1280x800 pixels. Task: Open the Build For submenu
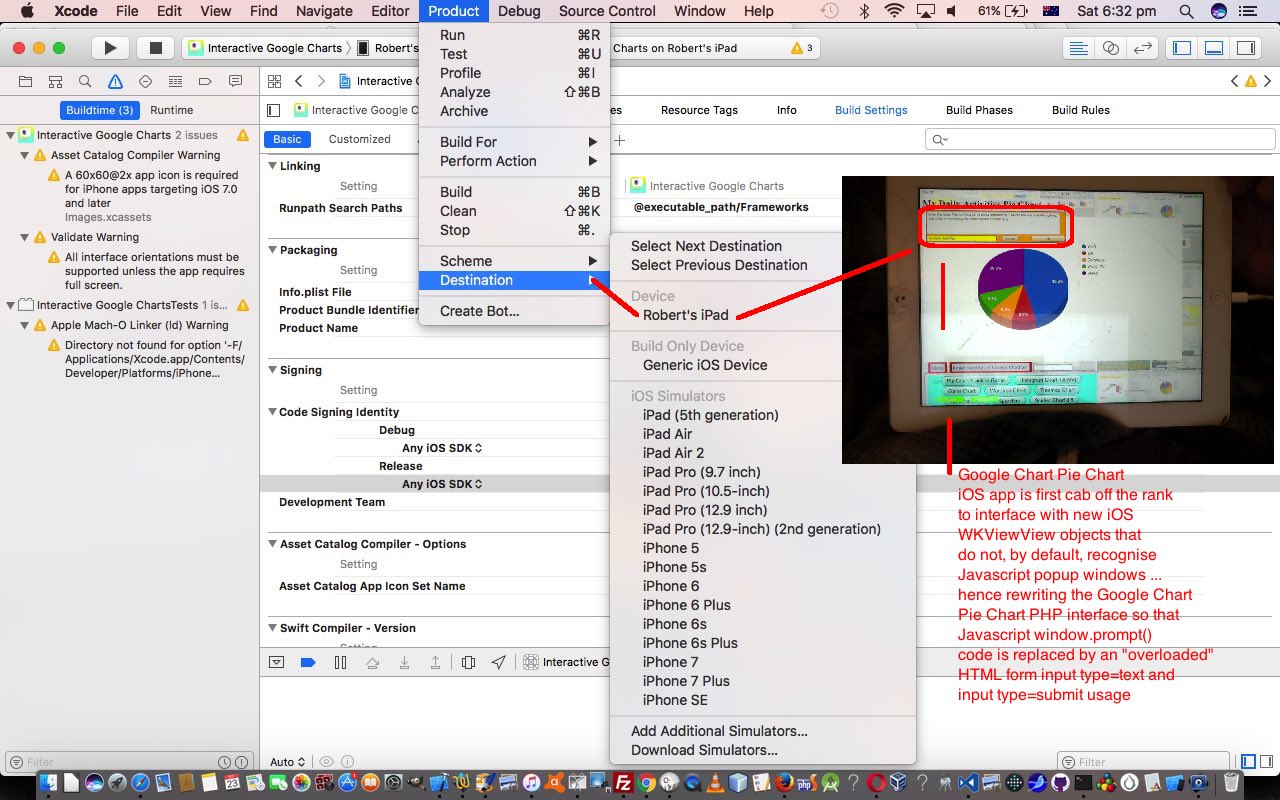click(515, 142)
